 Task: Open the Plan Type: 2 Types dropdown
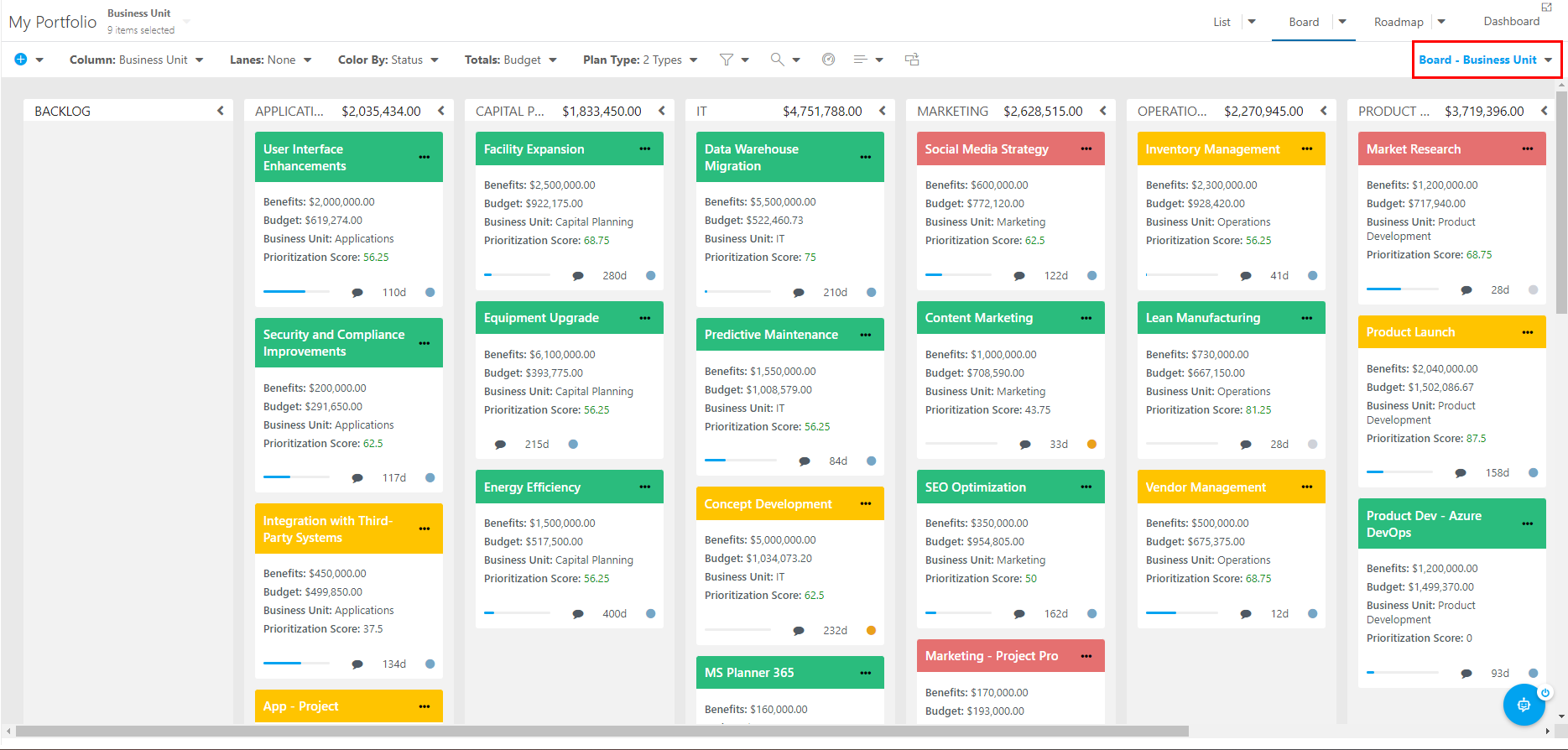[x=640, y=60]
